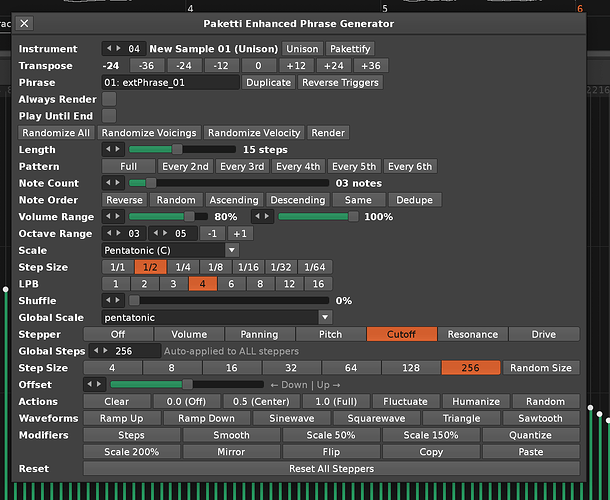Set LPB to 16
Viewport: 610px width, 500px height.
318,284
